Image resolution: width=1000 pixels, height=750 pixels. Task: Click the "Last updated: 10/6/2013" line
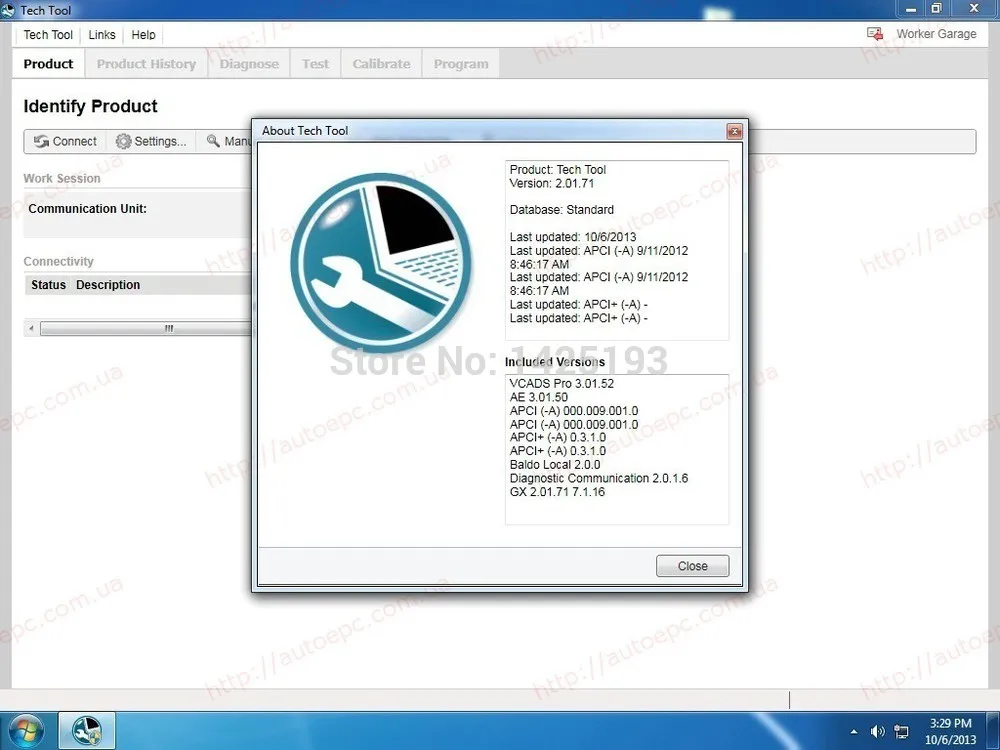(573, 237)
